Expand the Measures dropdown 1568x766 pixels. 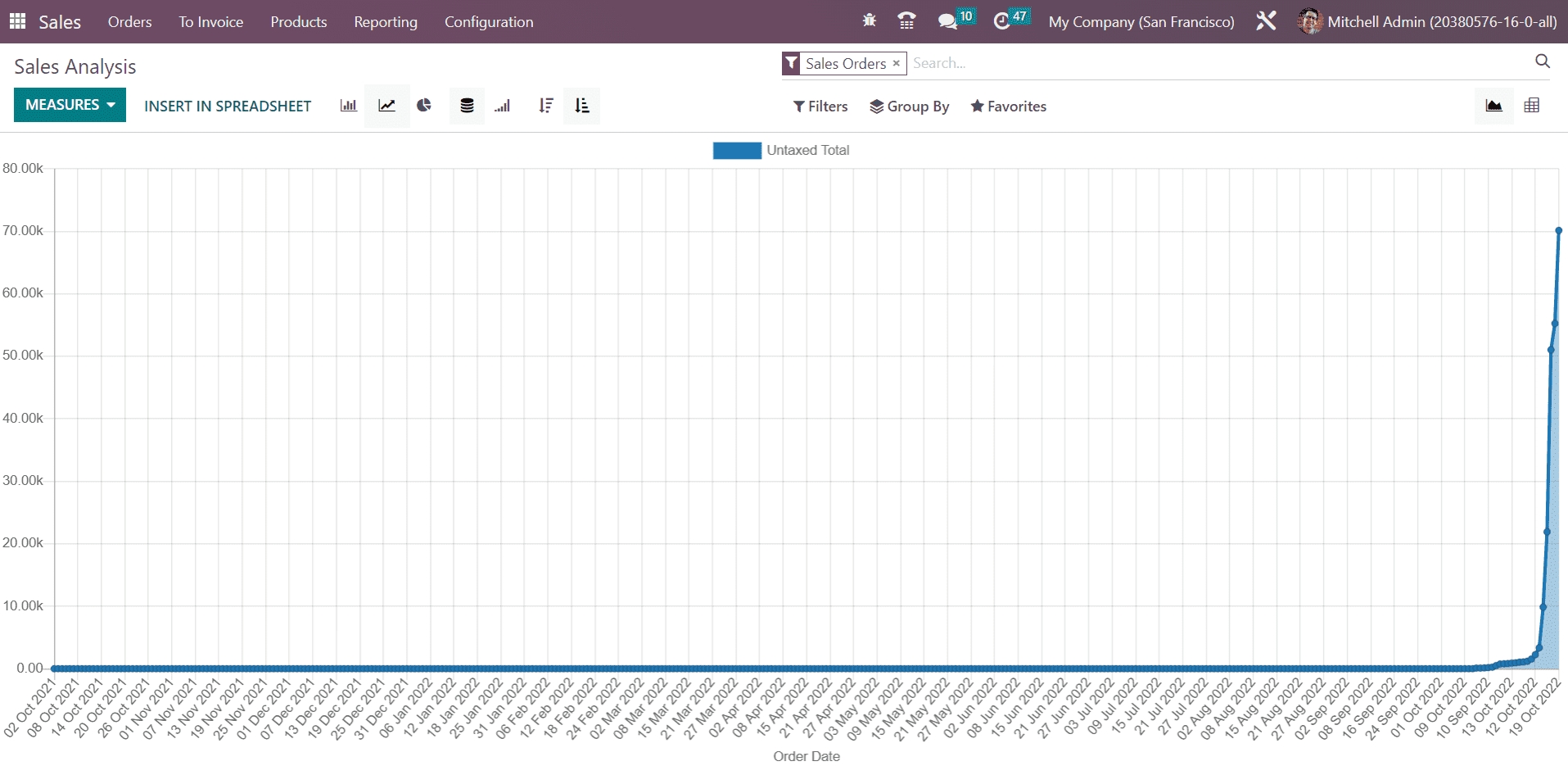point(70,105)
